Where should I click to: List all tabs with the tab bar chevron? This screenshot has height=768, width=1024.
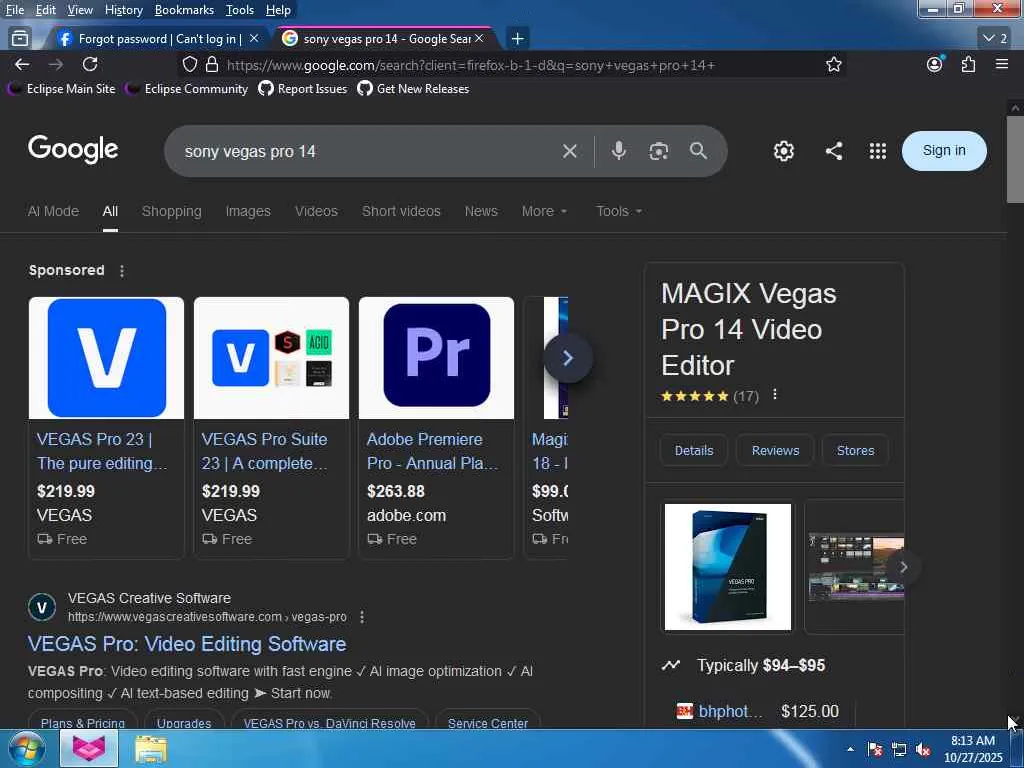click(995, 39)
